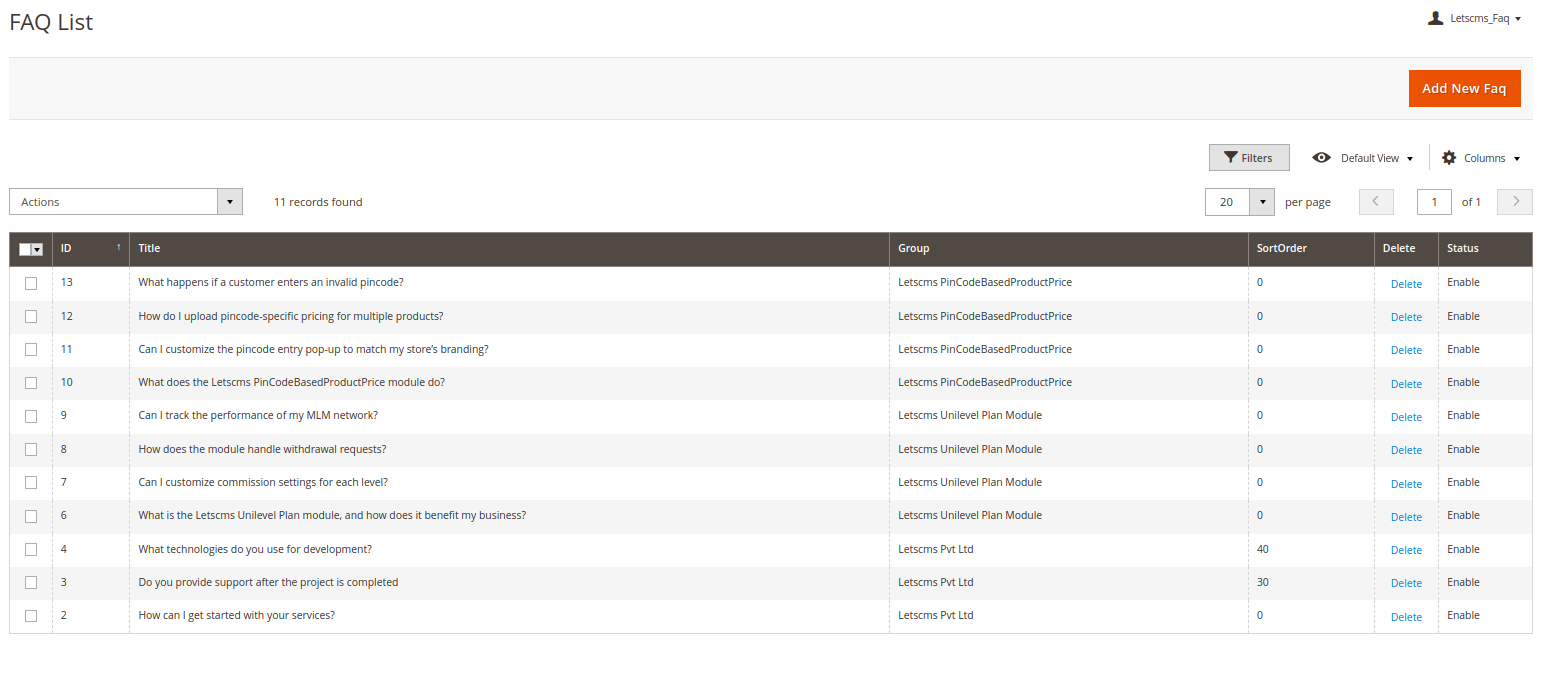Click the eye icon for Default View
Screen dimensions: 1557x674
[x=1321, y=158]
